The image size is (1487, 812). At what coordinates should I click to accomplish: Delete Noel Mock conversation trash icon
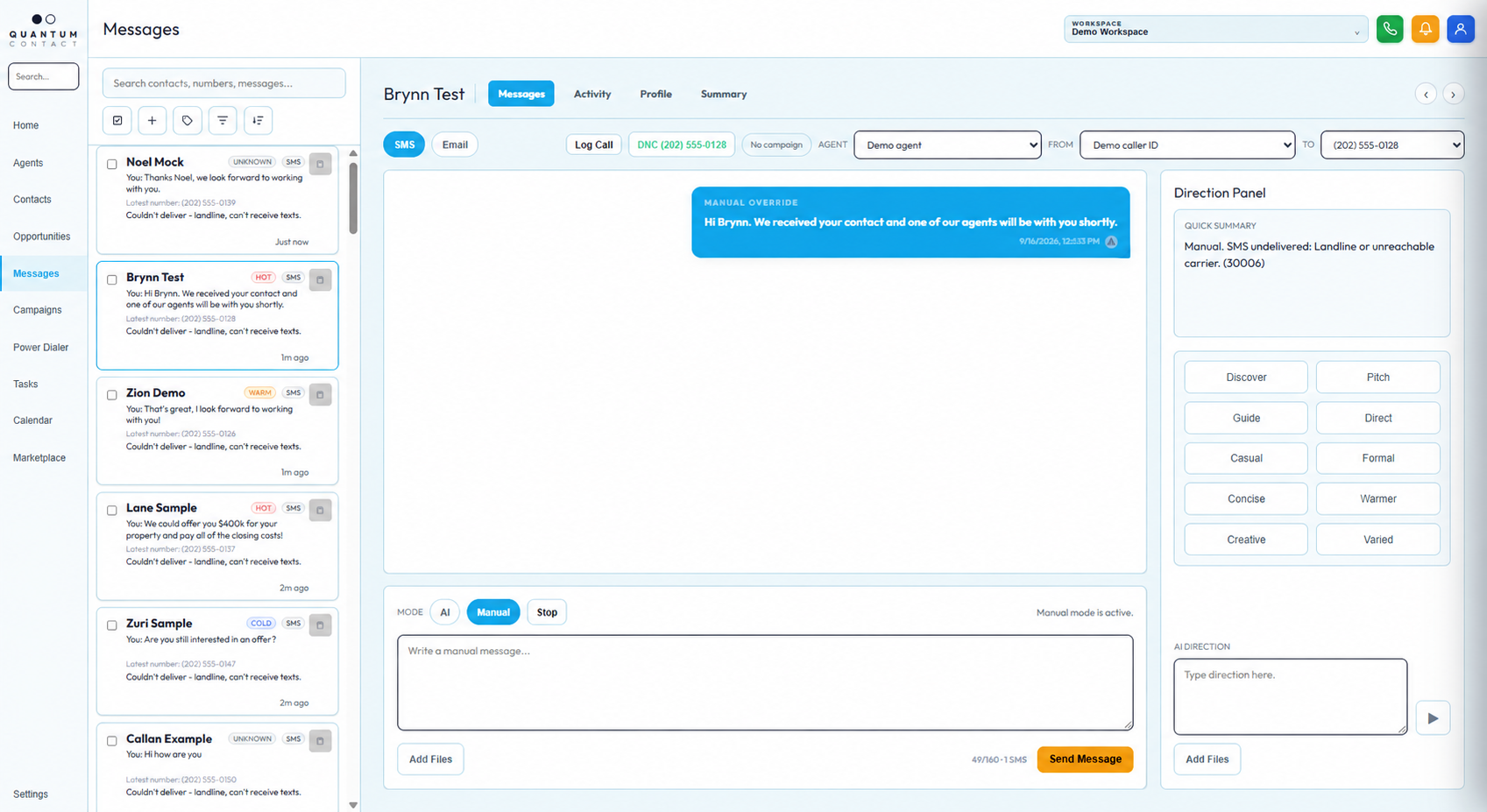[x=321, y=164]
